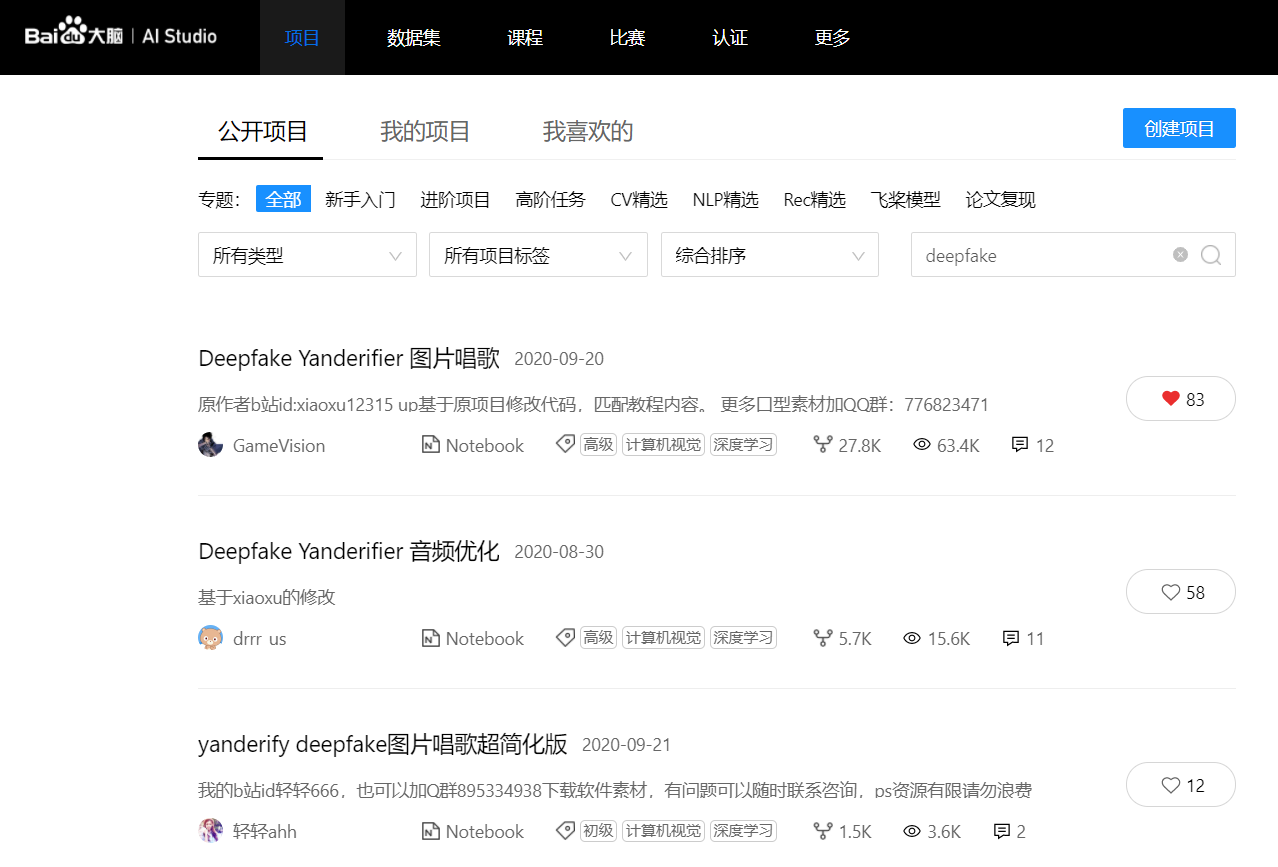Open the 数据集 navigation menu
Viewport: 1278px width, 867px height.
tap(414, 37)
